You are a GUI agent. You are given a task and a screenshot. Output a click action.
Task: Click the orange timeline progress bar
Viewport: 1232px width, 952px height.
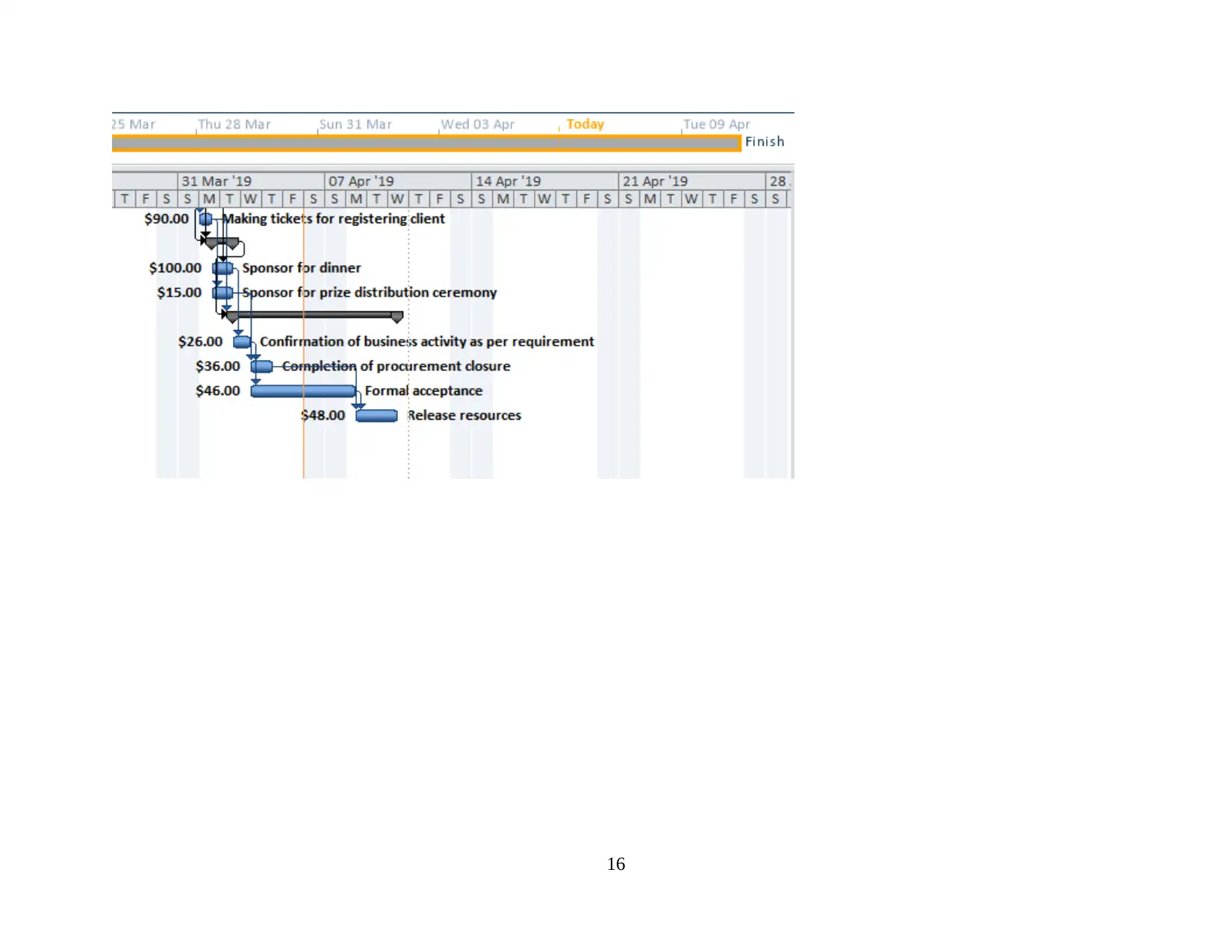pos(426,143)
